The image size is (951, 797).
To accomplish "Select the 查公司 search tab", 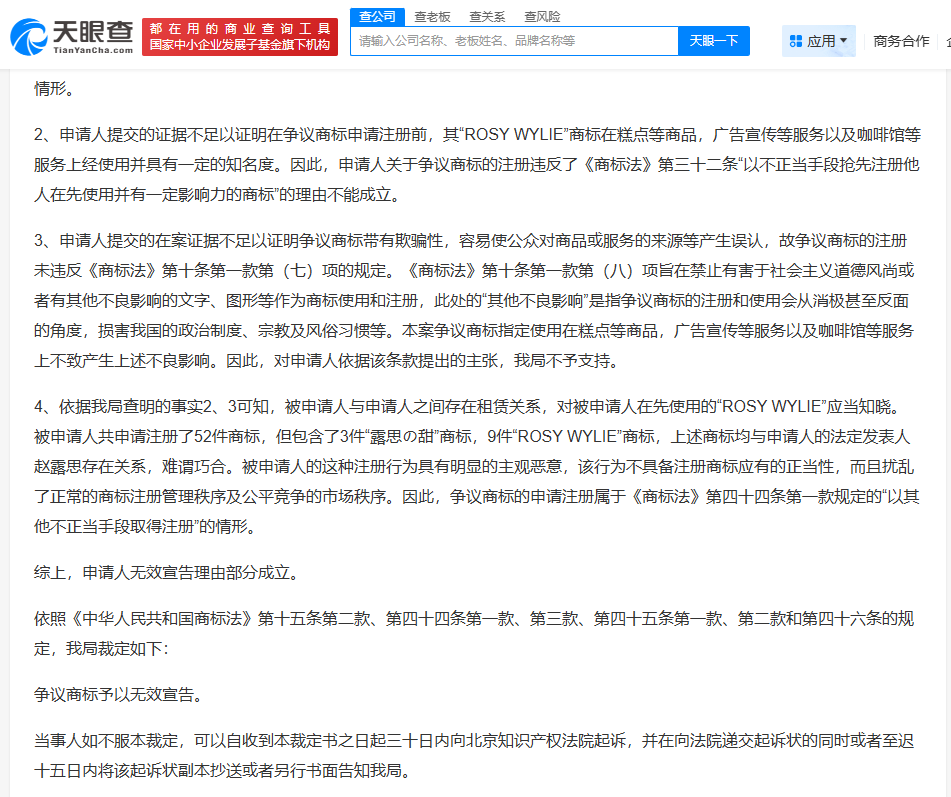I will click(x=377, y=17).
